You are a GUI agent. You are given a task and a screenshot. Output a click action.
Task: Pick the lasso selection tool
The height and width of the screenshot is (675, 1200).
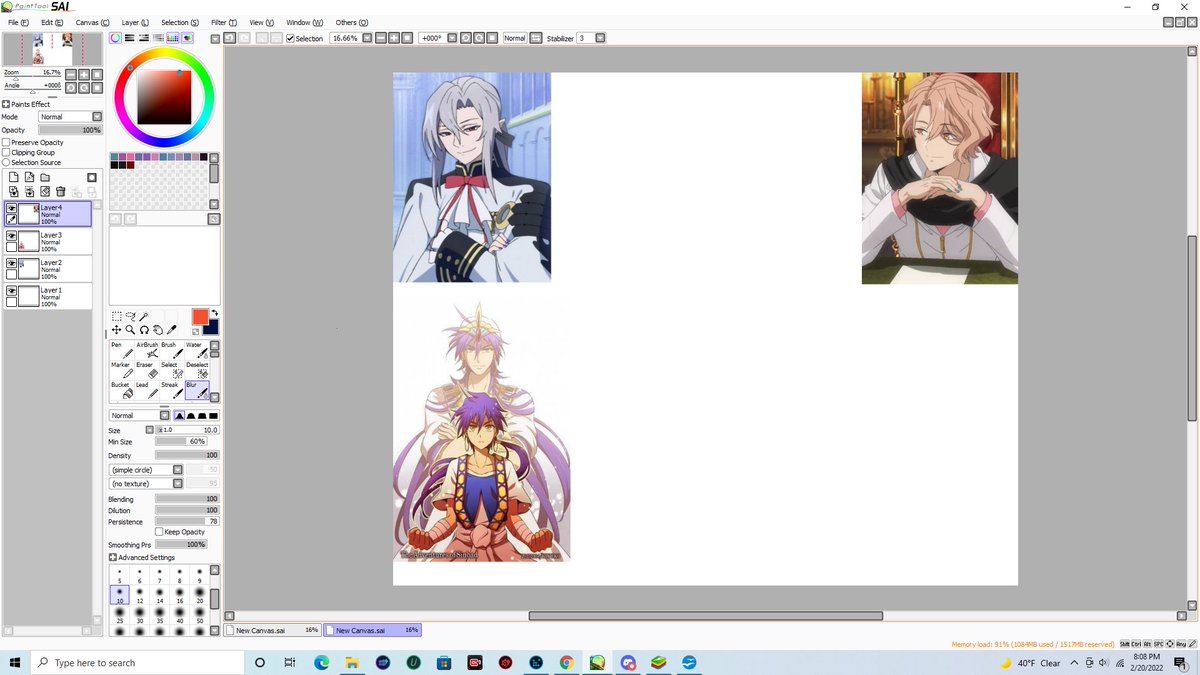130,316
